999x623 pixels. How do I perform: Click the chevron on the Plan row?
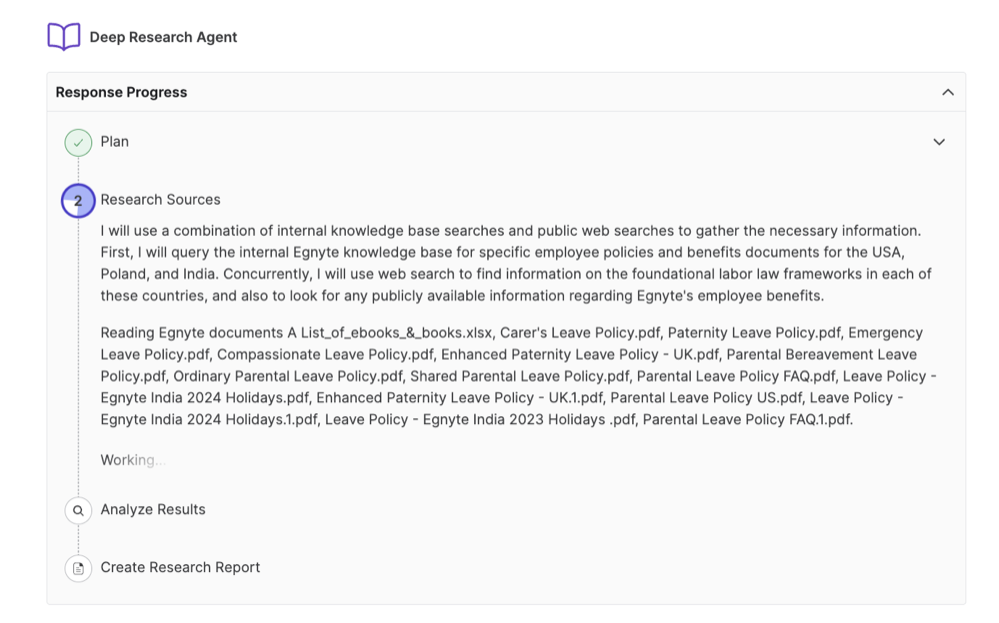[x=939, y=142]
